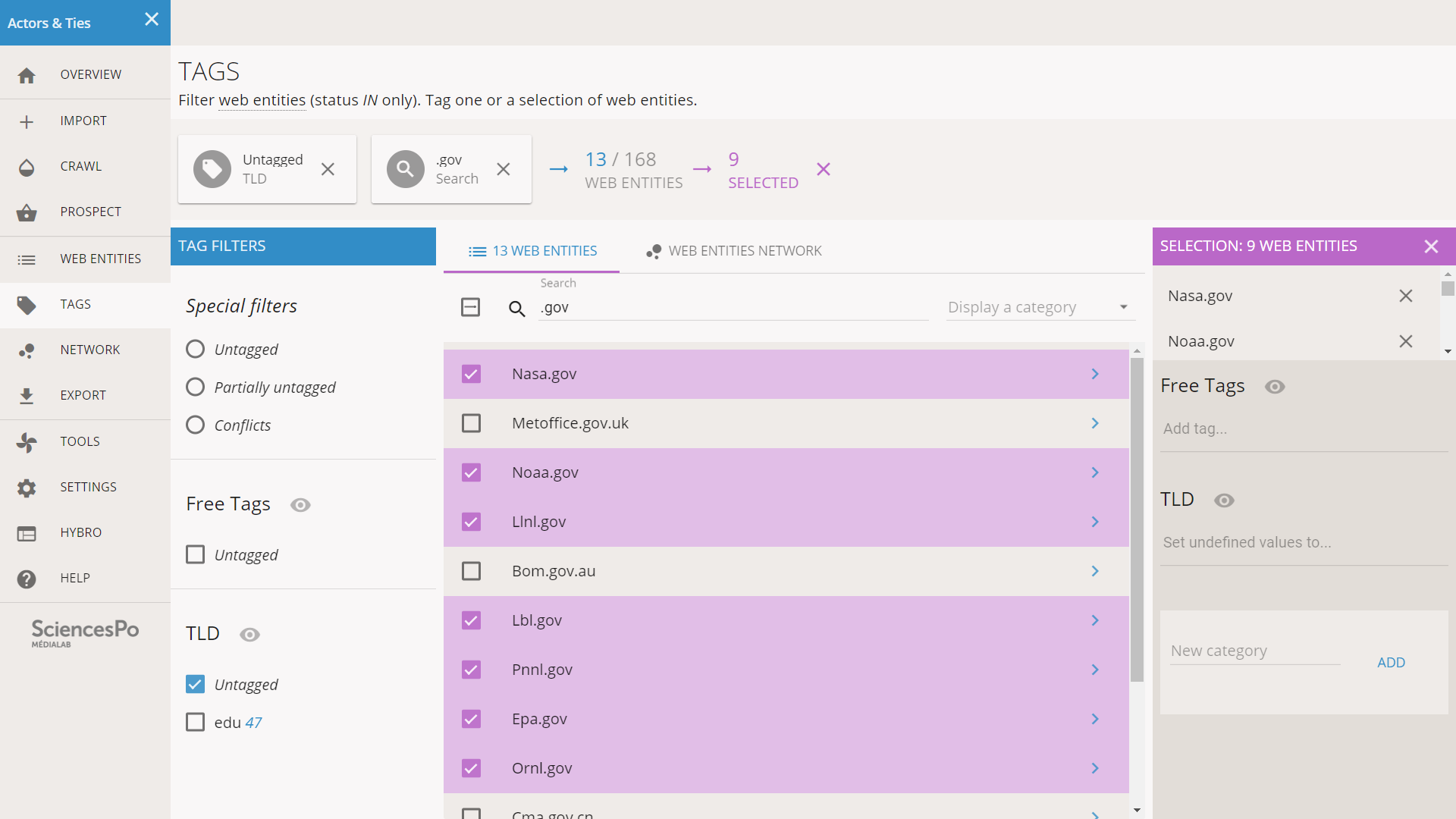Click the Import plus icon
1456x819 pixels.
(27, 121)
